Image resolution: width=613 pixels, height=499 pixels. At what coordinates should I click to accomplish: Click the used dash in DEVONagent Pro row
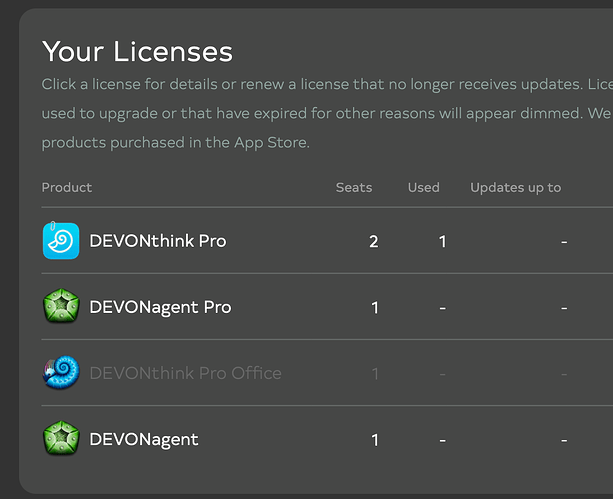coord(443,308)
